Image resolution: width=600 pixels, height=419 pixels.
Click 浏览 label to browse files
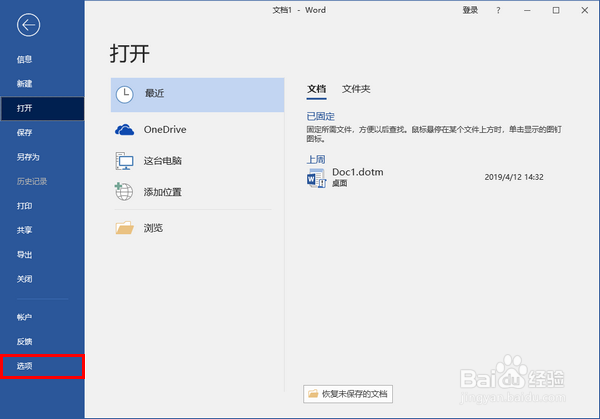point(153,228)
